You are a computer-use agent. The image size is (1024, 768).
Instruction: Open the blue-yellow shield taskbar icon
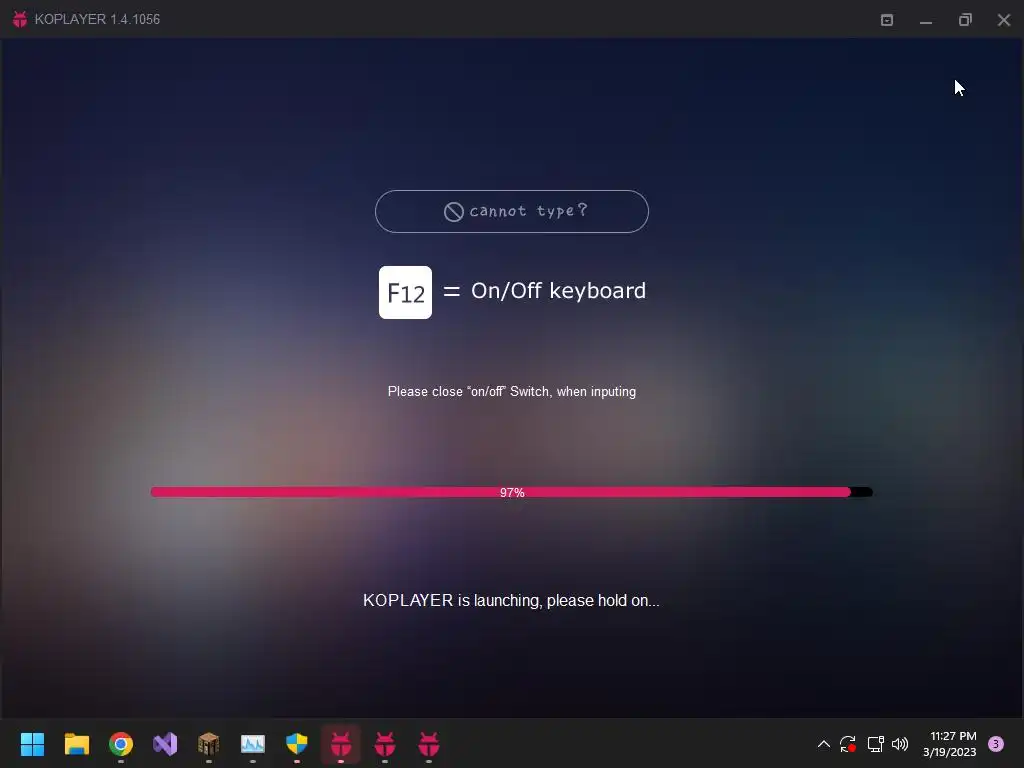296,744
